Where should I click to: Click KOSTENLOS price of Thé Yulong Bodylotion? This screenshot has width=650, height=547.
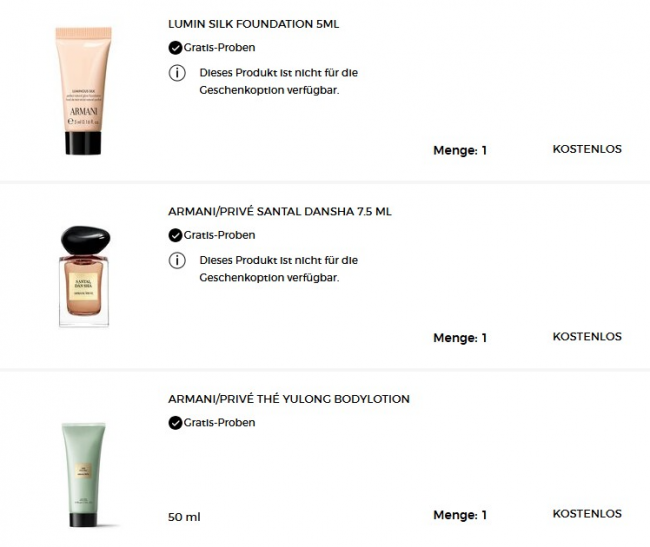click(587, 514)
